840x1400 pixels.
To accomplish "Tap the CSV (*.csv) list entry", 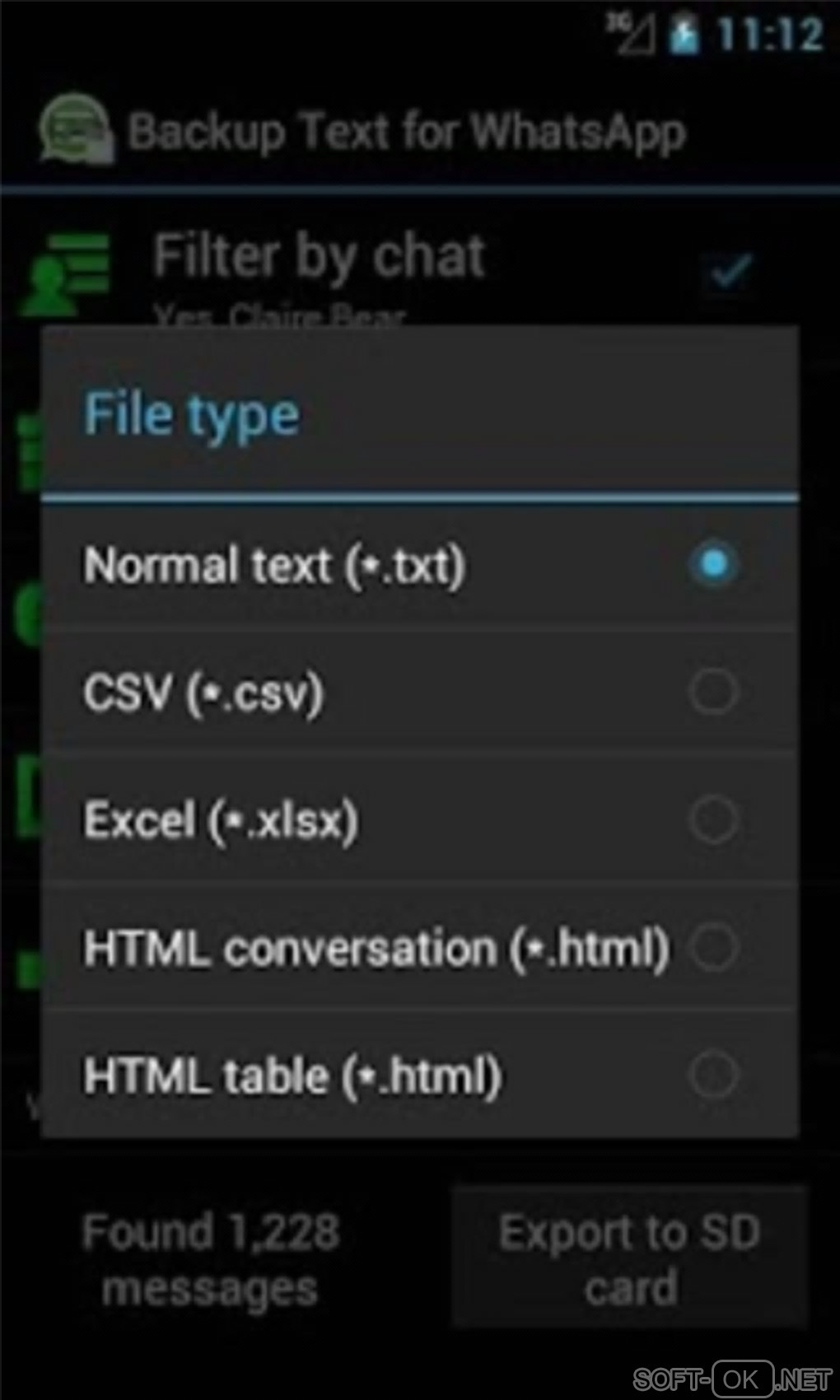I will point(420,692).
